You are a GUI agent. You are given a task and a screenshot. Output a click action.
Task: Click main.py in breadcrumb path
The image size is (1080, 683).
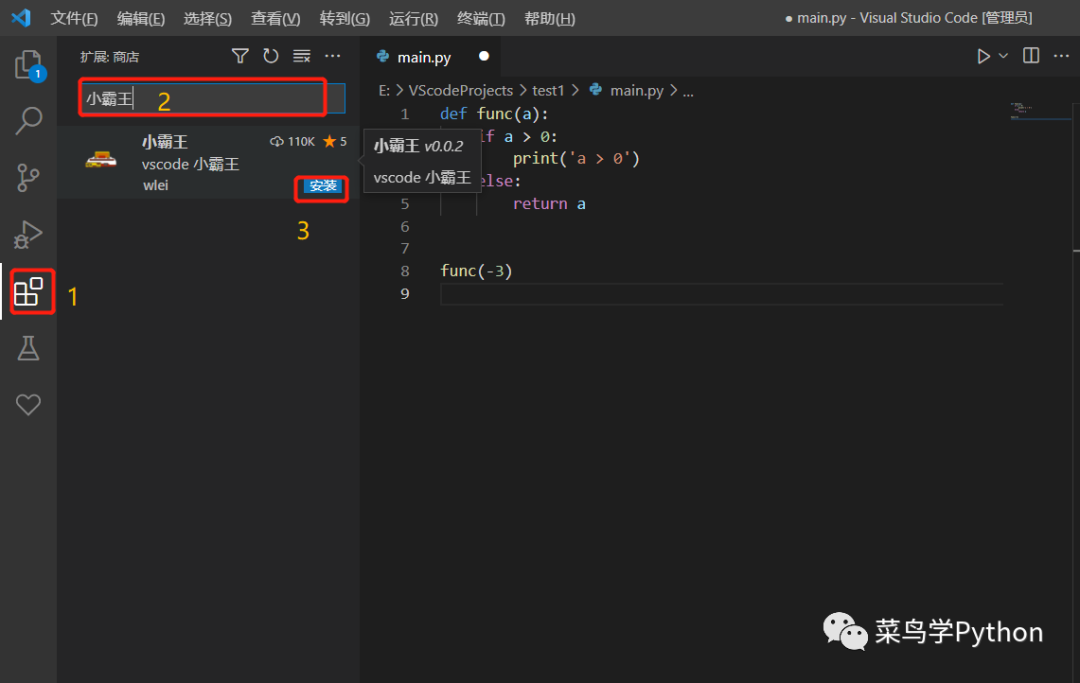coord(637,90)
